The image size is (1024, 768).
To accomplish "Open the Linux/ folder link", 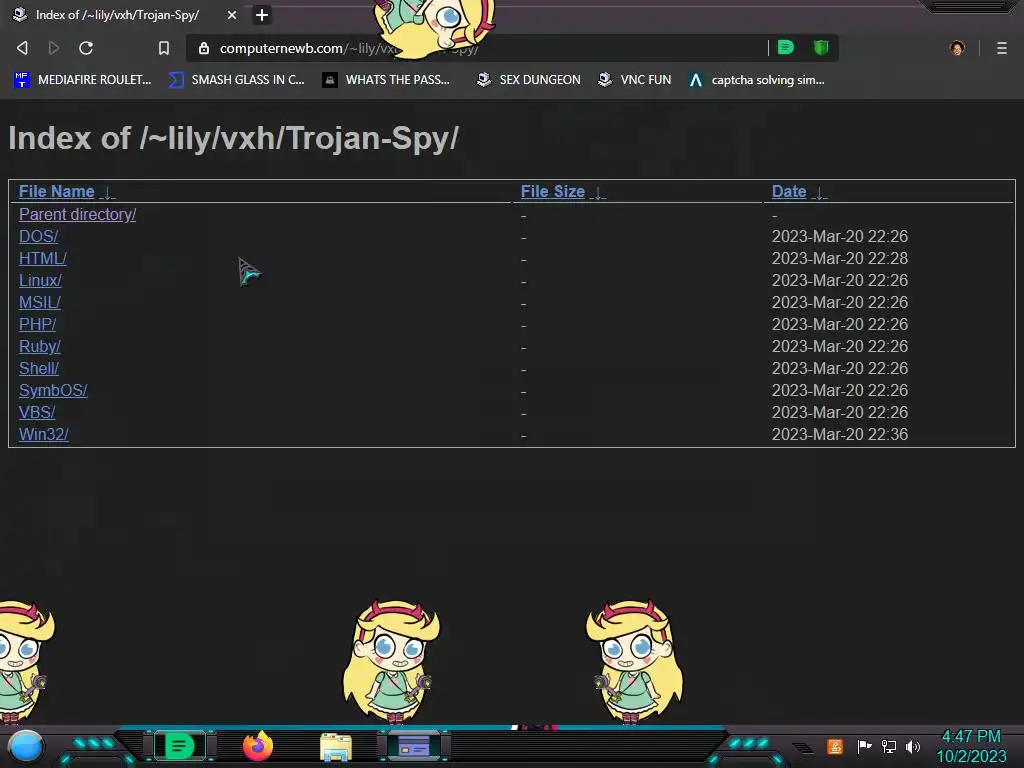I will pos(40,281).
